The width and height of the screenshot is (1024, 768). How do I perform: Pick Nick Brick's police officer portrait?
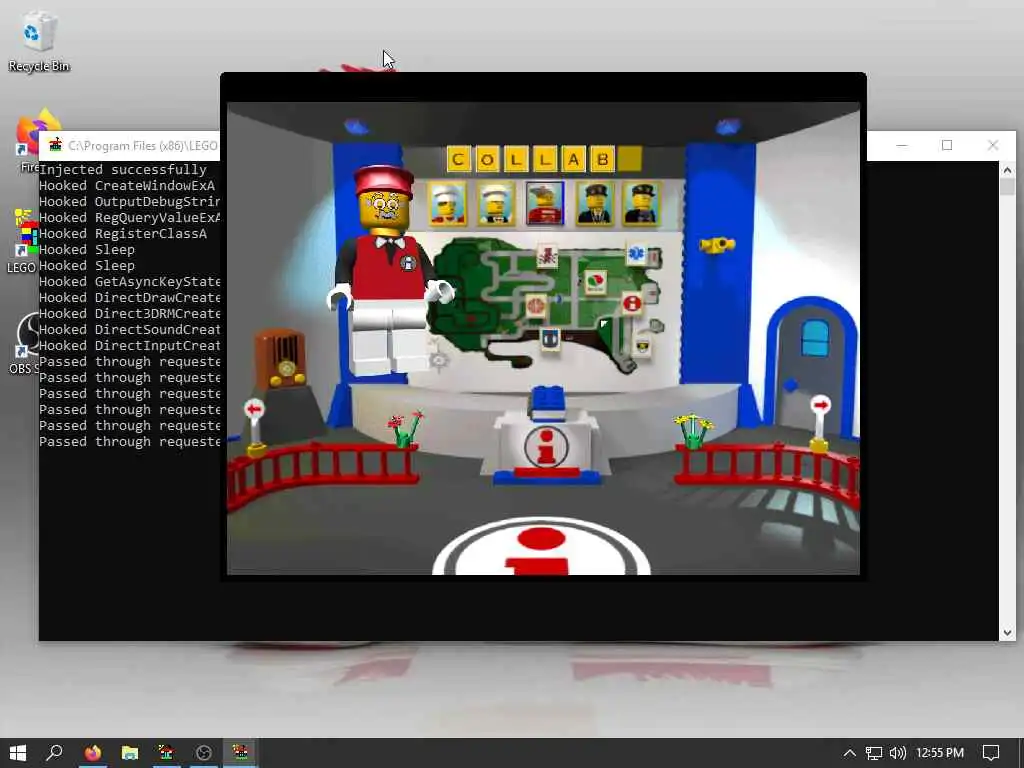tap(594, 204)
